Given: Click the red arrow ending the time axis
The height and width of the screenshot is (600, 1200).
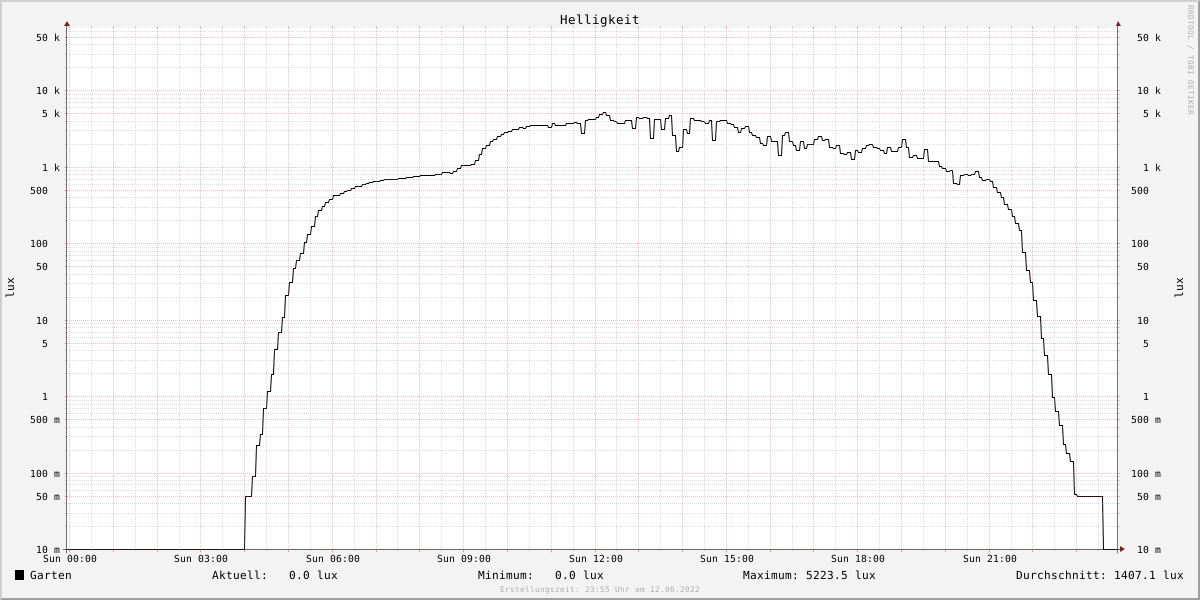Looking at the screenshot, I should coord(1122,549).
